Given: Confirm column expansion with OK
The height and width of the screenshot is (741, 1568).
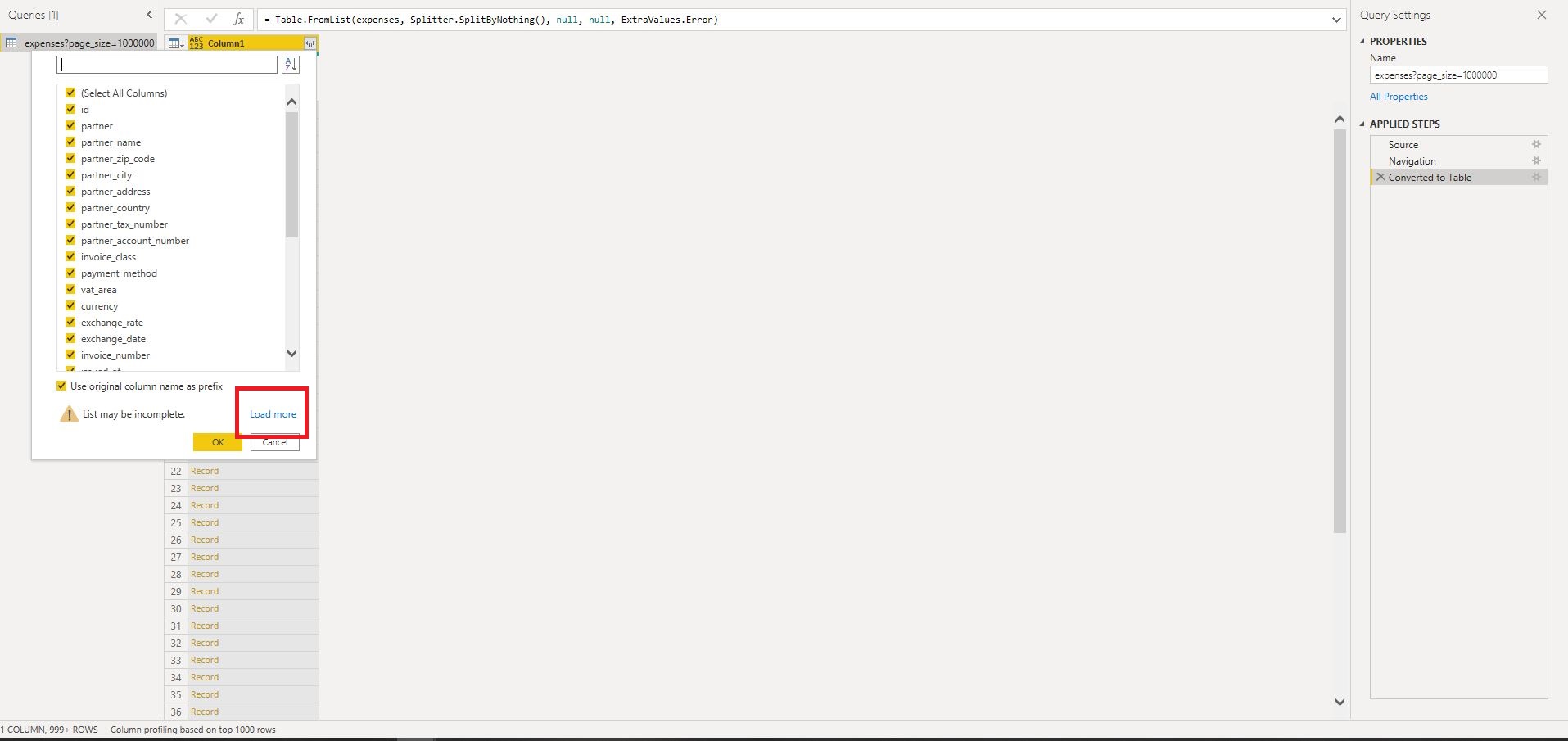Looking at the screenshot, I should pos(217,442).
